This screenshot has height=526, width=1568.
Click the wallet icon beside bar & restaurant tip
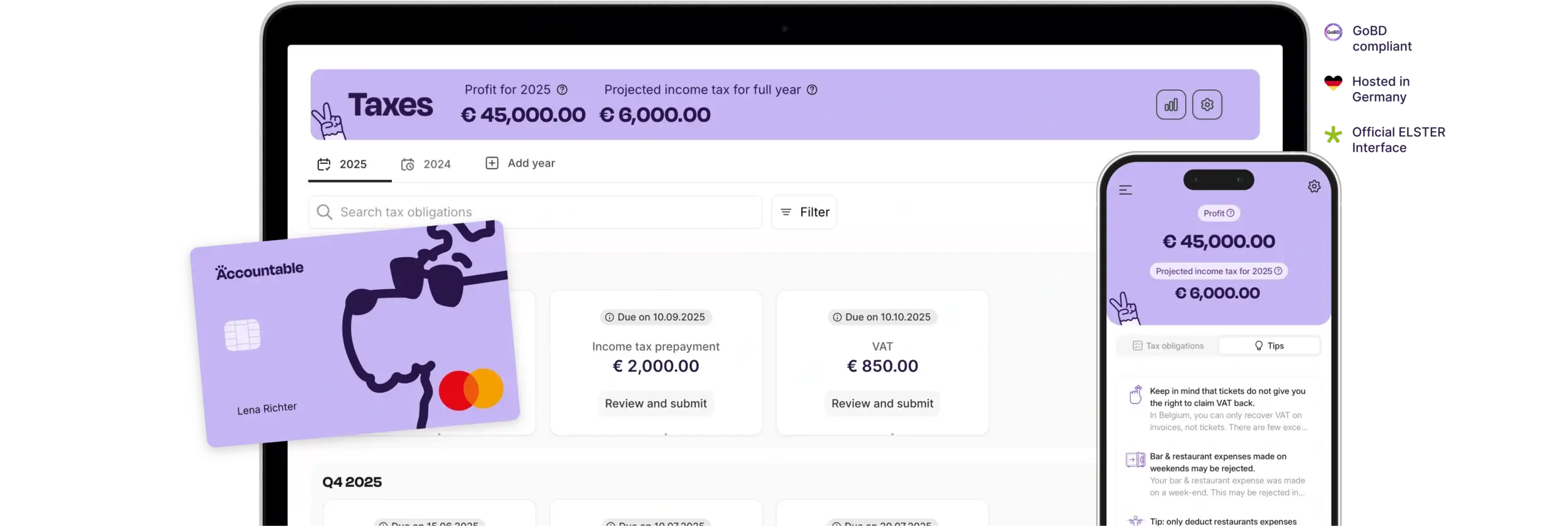click(1135, 460)
